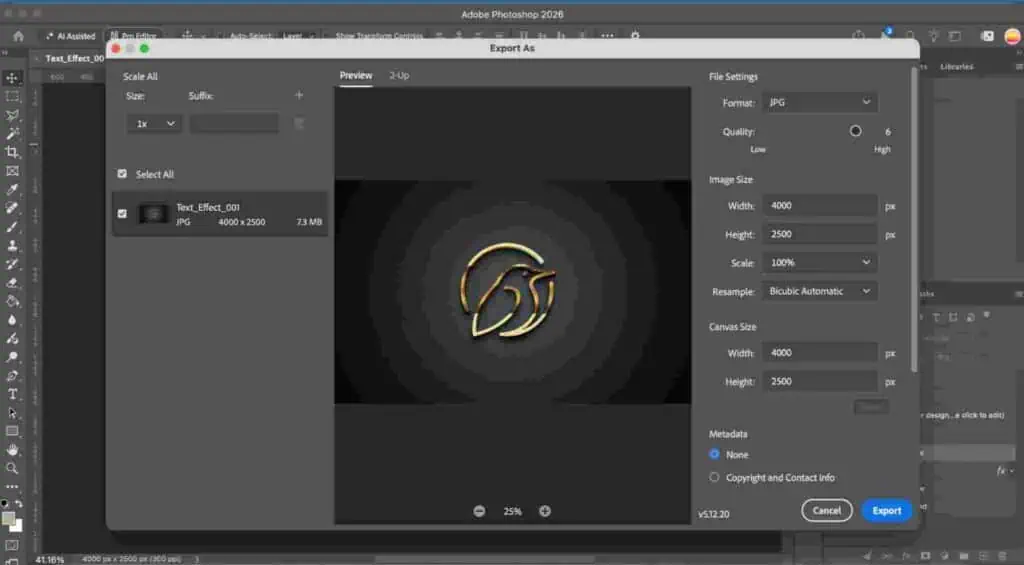Click the Export As dialog scrollbar
Viewport: 1024px width, 565px height.
click(x=914, y=219)
